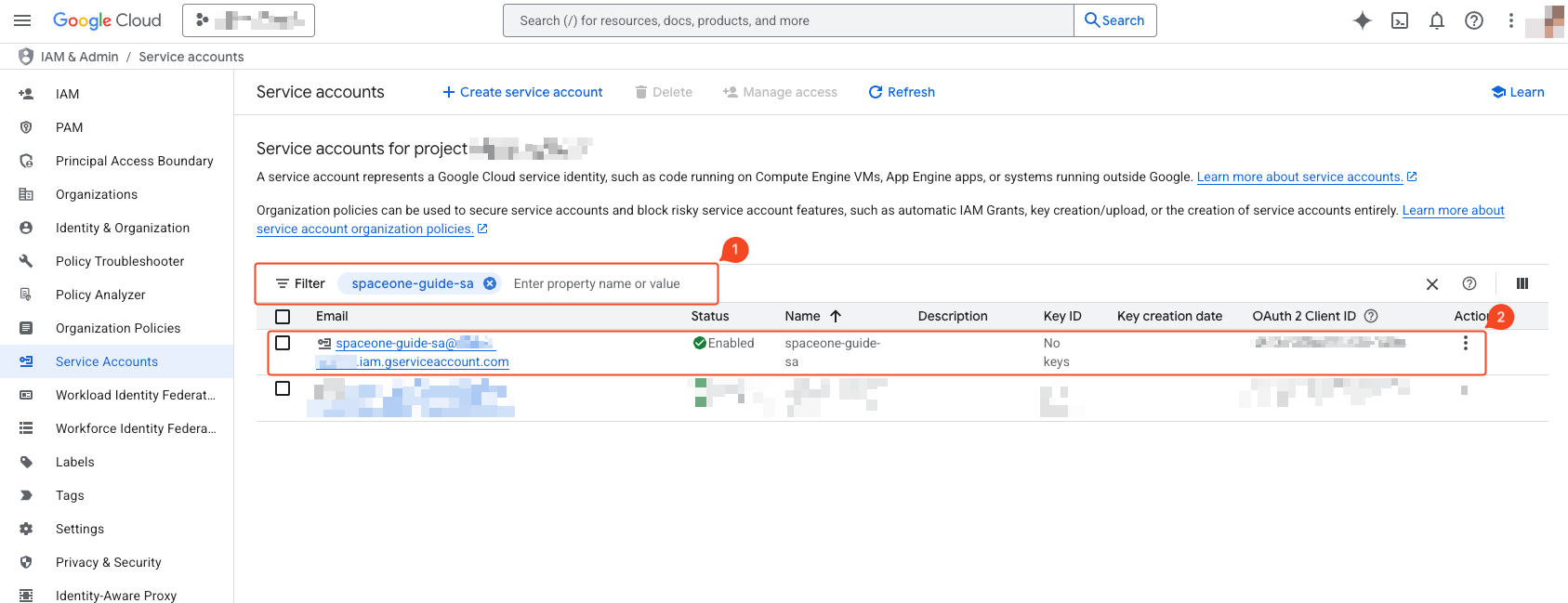
Task: Open PAM in the sidebar
Action: [x=69, y=127]
